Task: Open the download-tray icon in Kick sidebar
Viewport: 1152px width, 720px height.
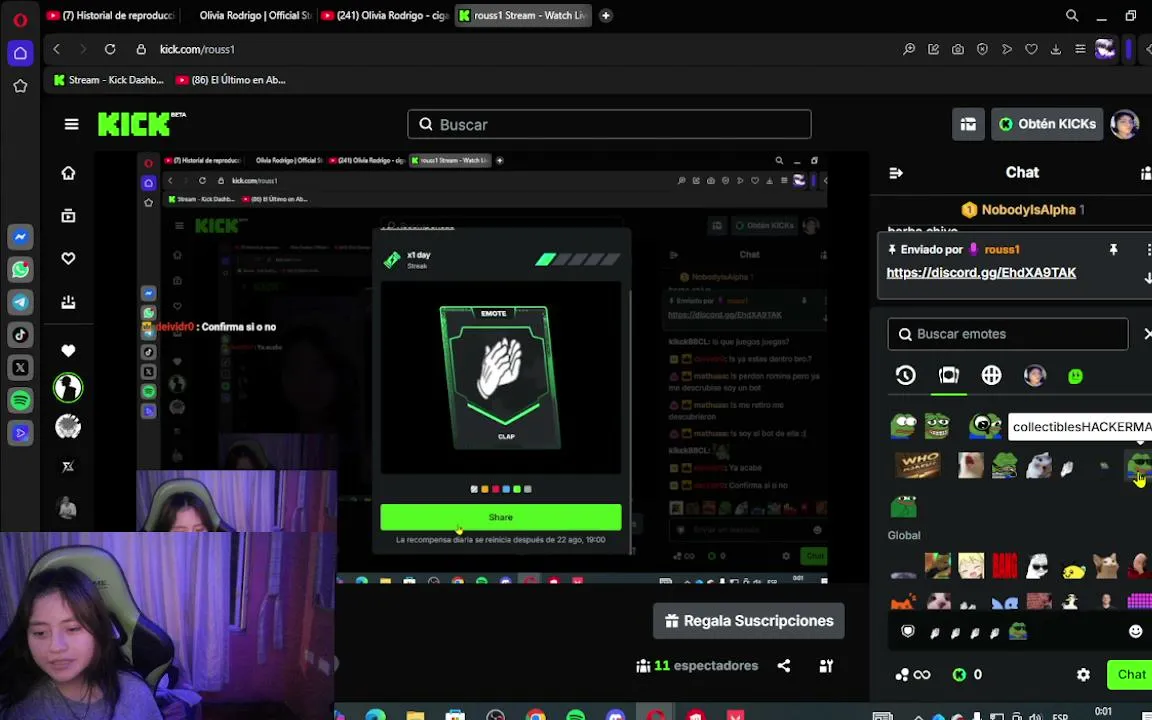Action: tap(68, 301)
